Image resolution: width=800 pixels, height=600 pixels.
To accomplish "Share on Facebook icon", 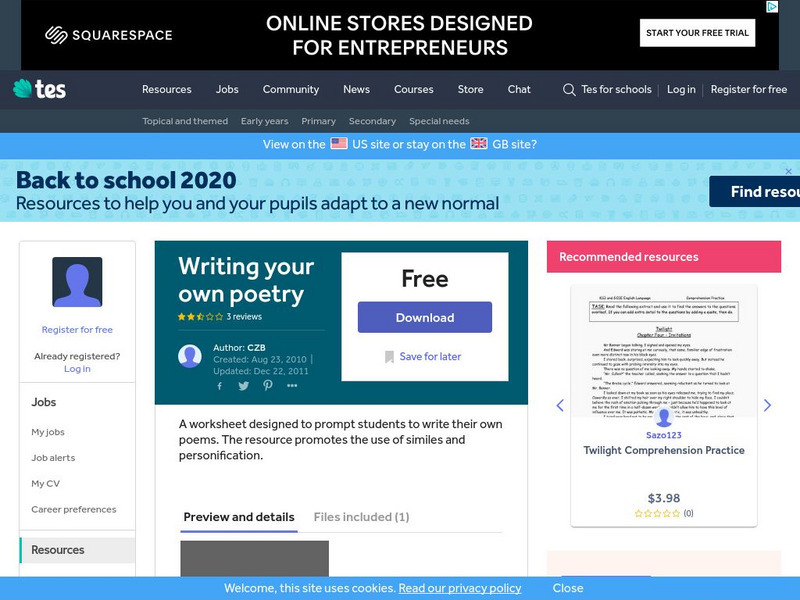I will 219,386.
